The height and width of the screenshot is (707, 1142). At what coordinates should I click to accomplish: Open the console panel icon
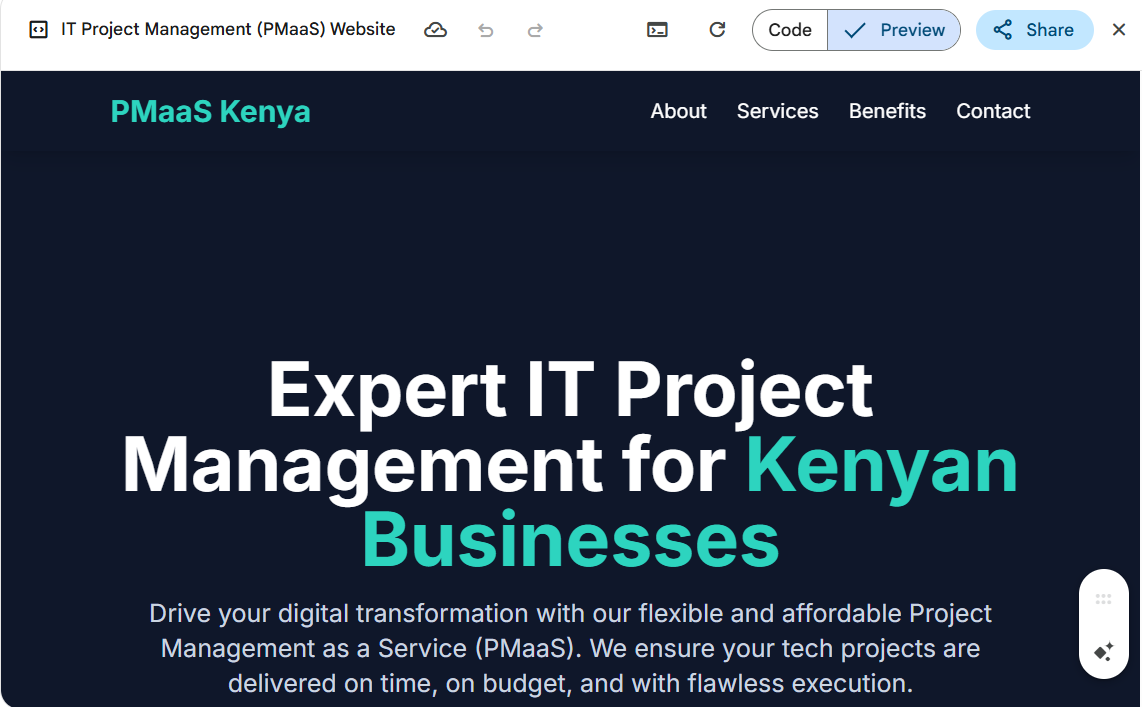[657, 30]
